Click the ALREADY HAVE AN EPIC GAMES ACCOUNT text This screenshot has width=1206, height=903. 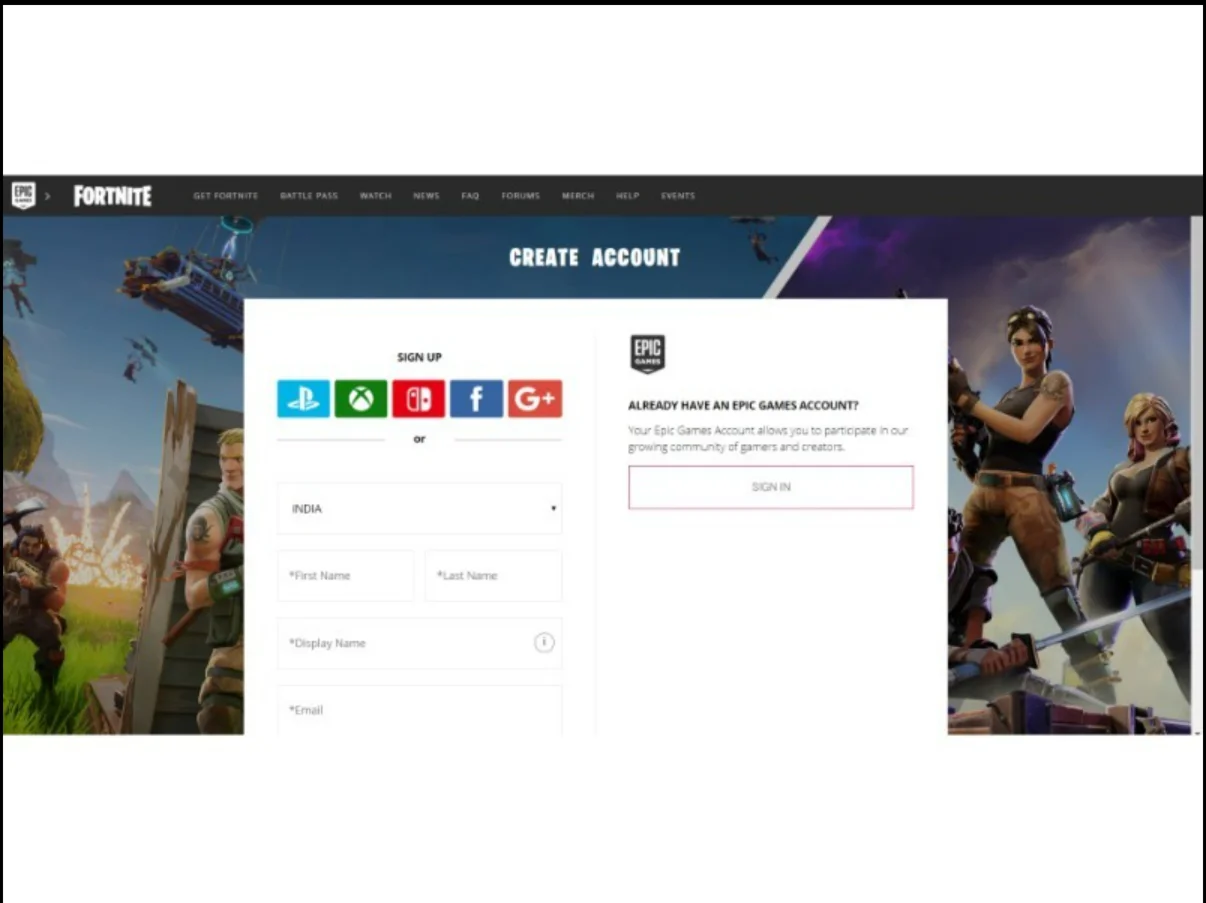pyautogui.click(x=743, y=406)
